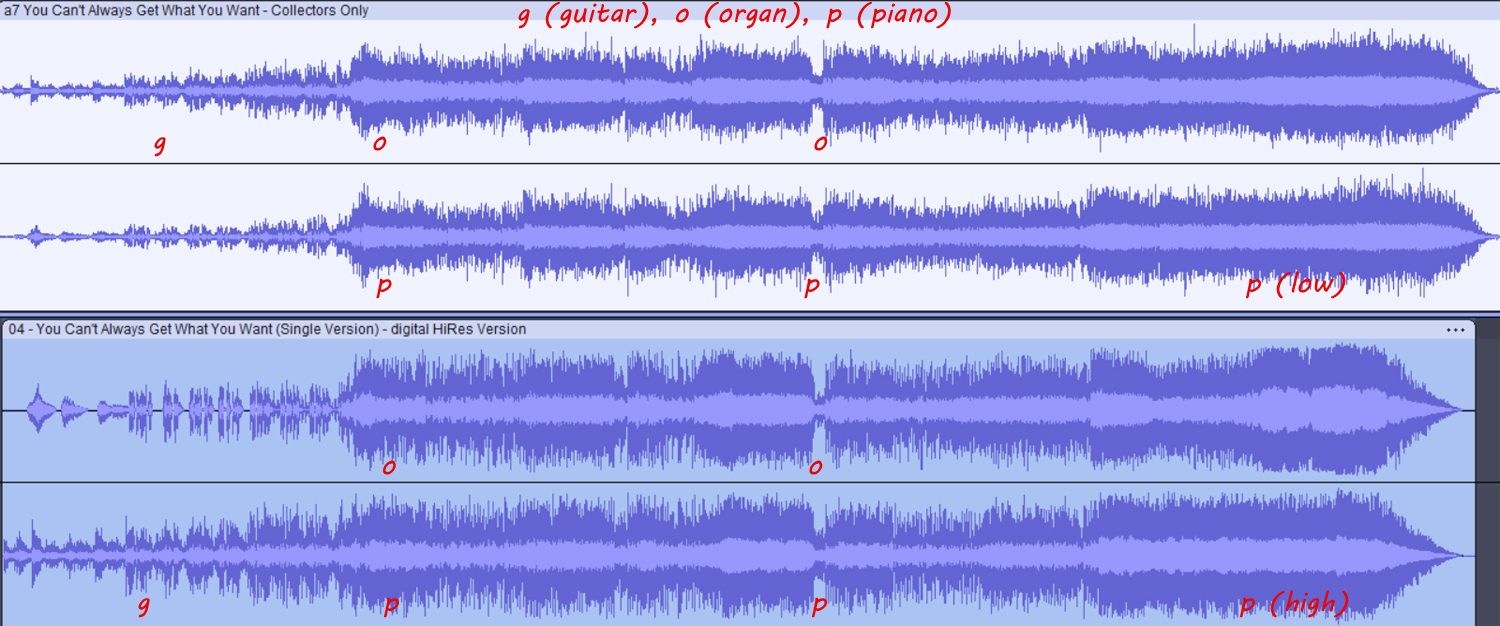Open the clip options menu (three dots)
1500x626 pixels.
pos(1455,329)
